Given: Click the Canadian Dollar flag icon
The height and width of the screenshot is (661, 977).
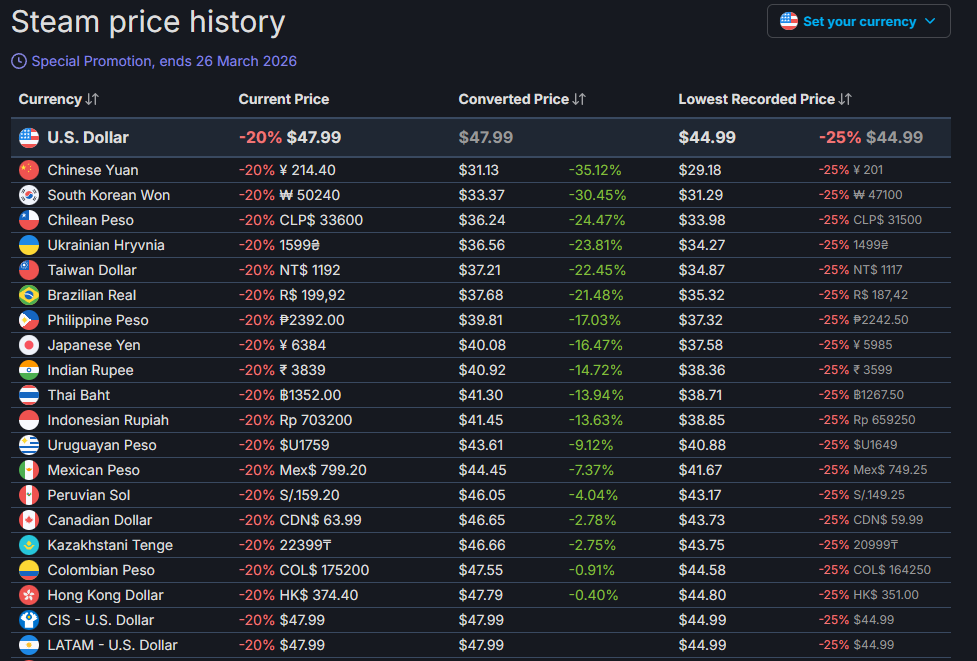Looking at the screenshot, I should tap(29, 520).
